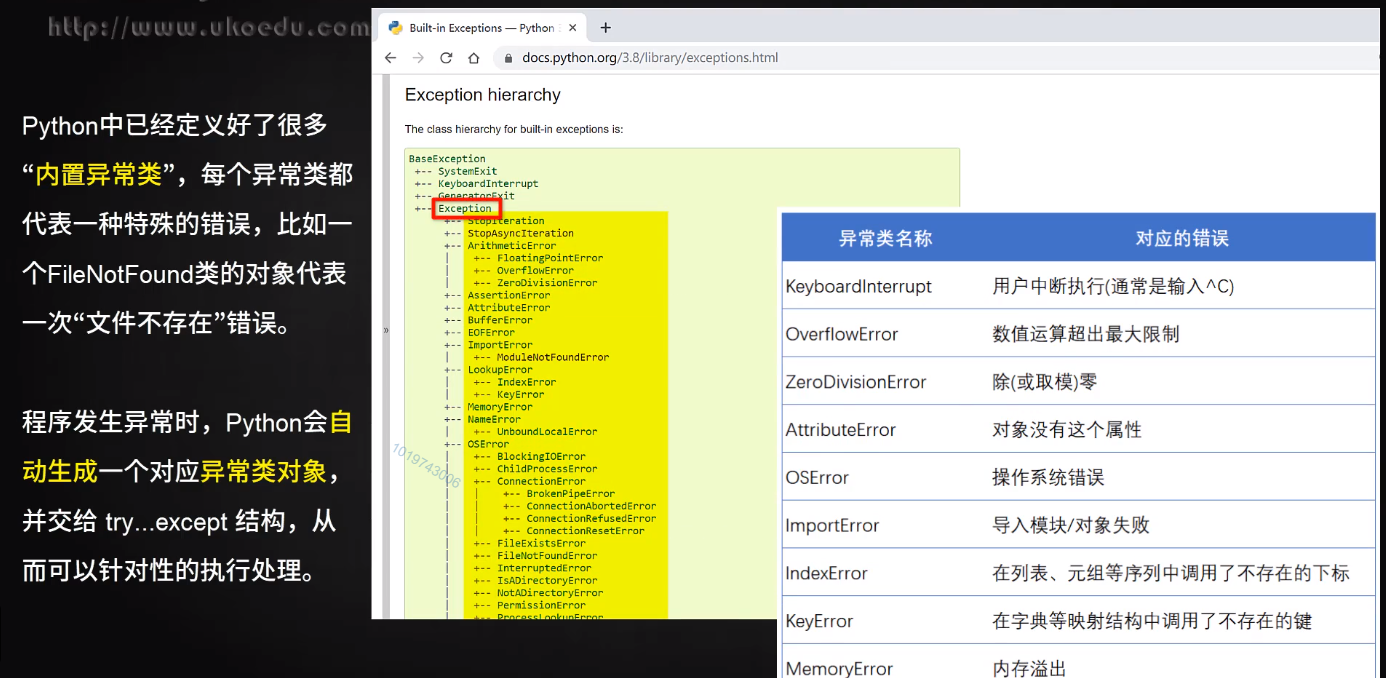Click AttributeError in the hierarchy tree

508,308
